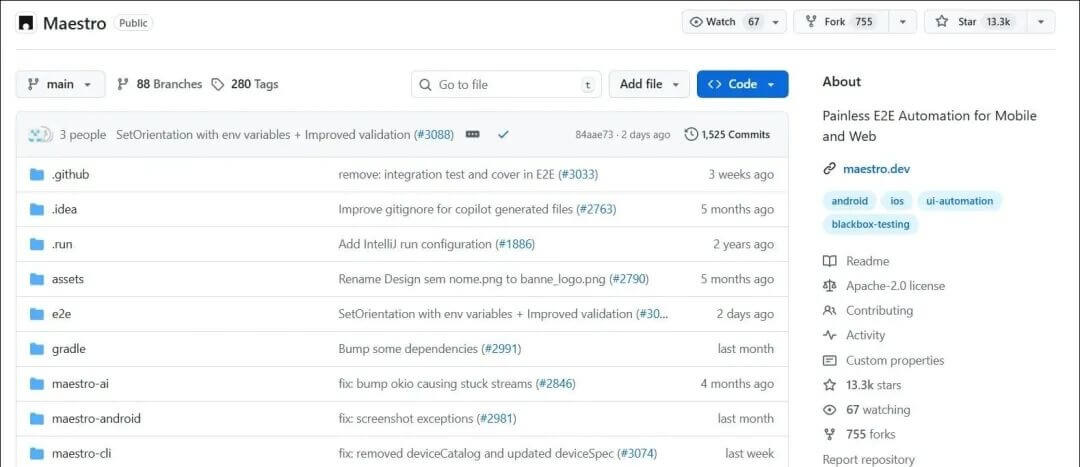
Task: Open the maestro-cli folder
Action: click(x=83, y=454)
